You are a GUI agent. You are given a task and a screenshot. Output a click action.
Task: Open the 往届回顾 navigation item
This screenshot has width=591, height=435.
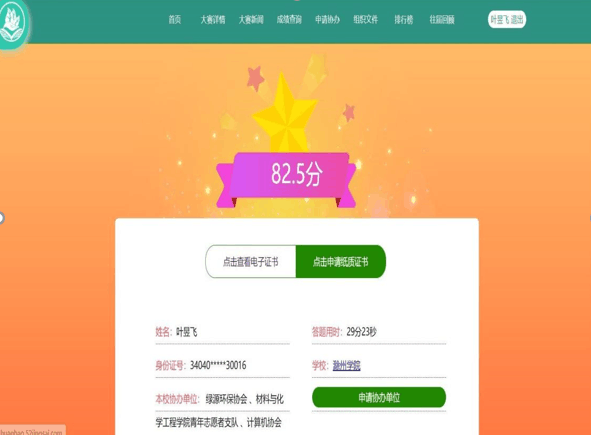coord(442,20)
